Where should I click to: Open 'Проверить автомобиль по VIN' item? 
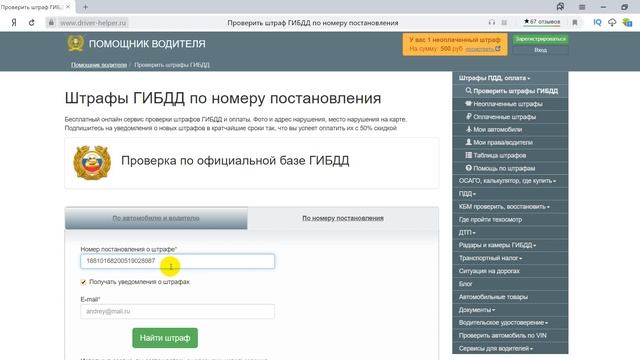click(x=510, y=336)
